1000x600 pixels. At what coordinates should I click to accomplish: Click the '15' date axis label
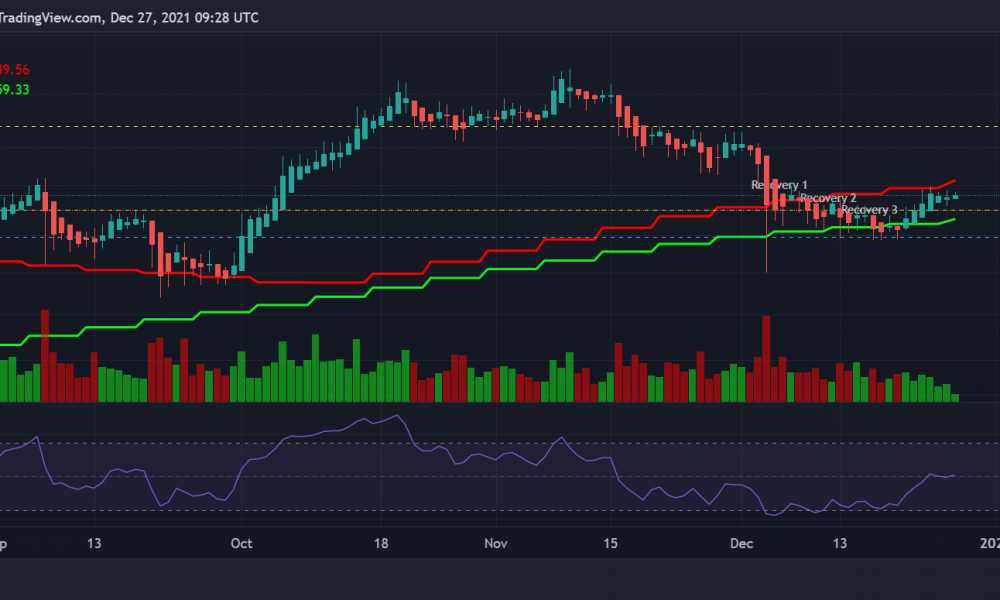pos(610,543)
